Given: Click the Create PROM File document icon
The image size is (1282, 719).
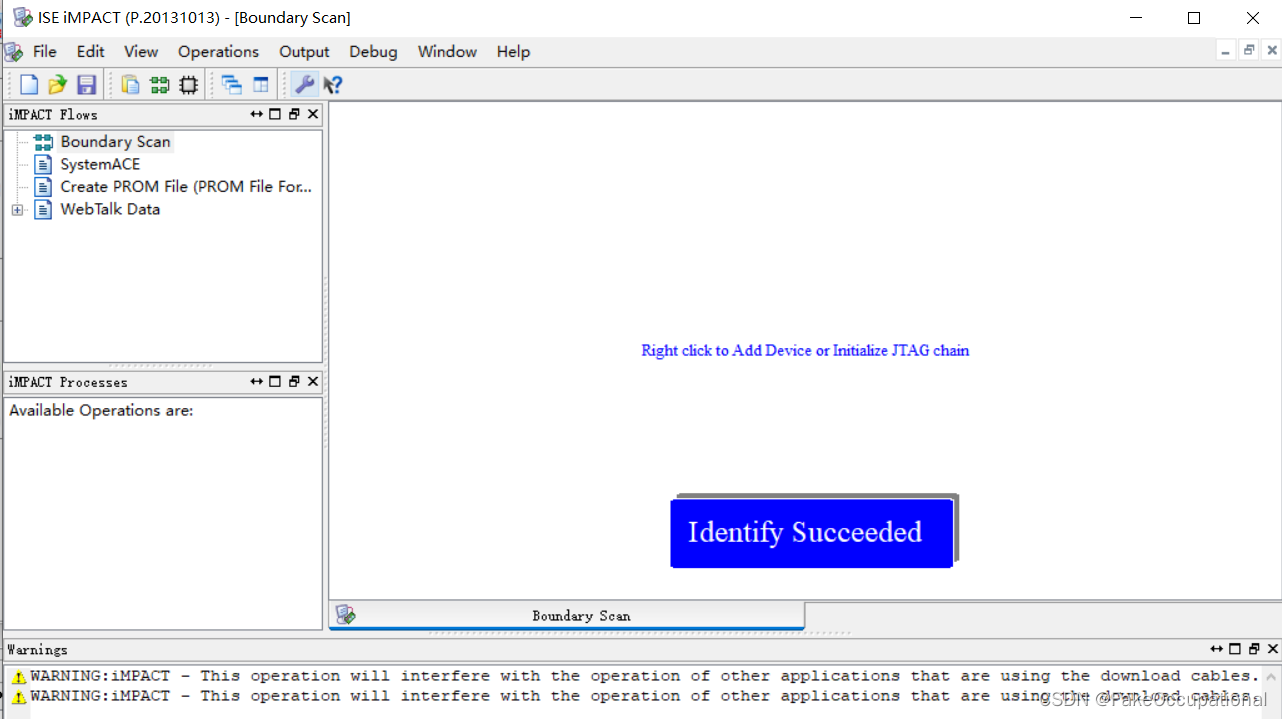Looking at the screenshot, I should click(43, 187).
